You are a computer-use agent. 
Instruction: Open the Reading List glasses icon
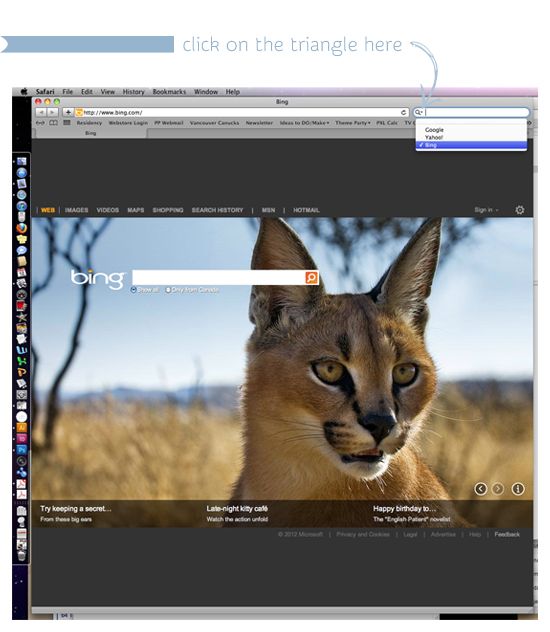point(40,123)
